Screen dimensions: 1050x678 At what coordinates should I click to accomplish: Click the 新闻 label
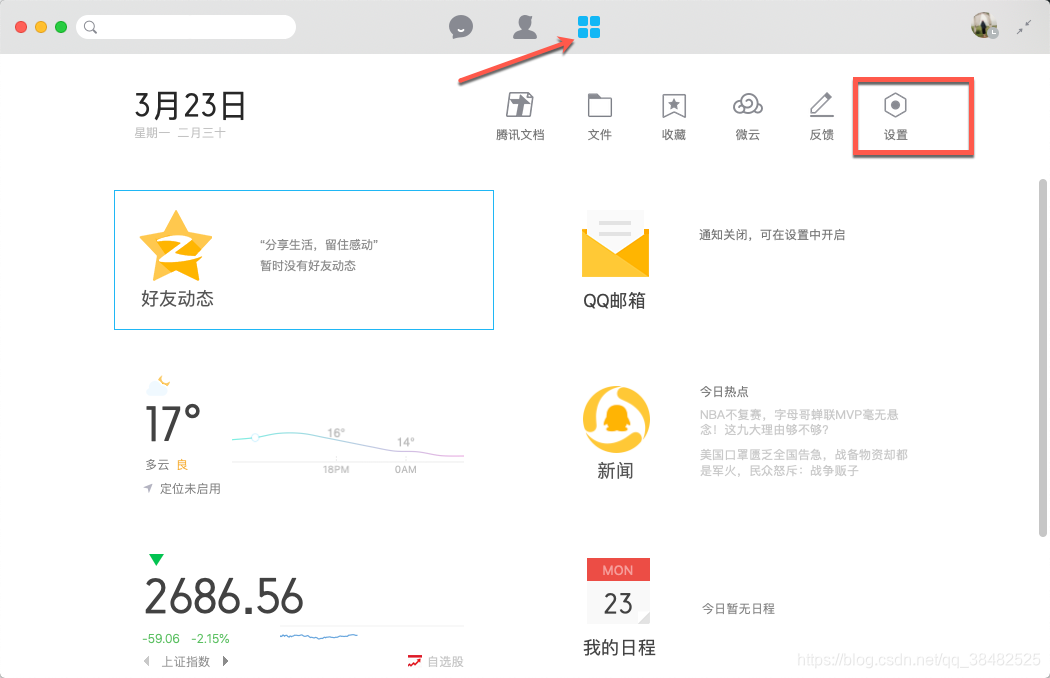click(x=615, y=471)
